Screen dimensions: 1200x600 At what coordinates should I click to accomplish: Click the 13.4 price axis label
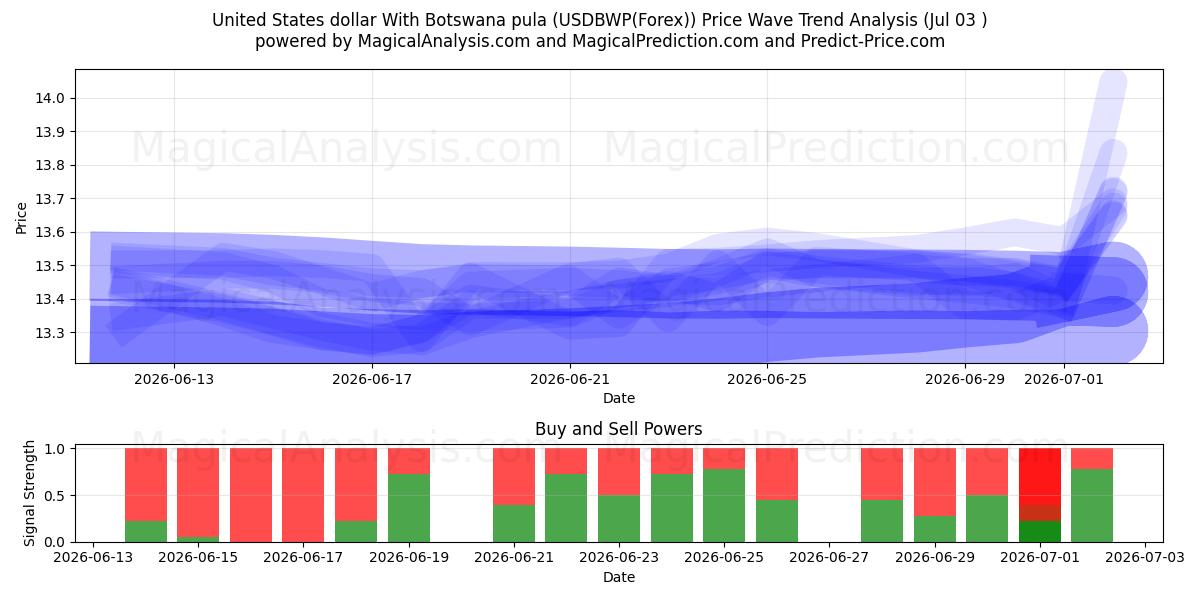50,299
